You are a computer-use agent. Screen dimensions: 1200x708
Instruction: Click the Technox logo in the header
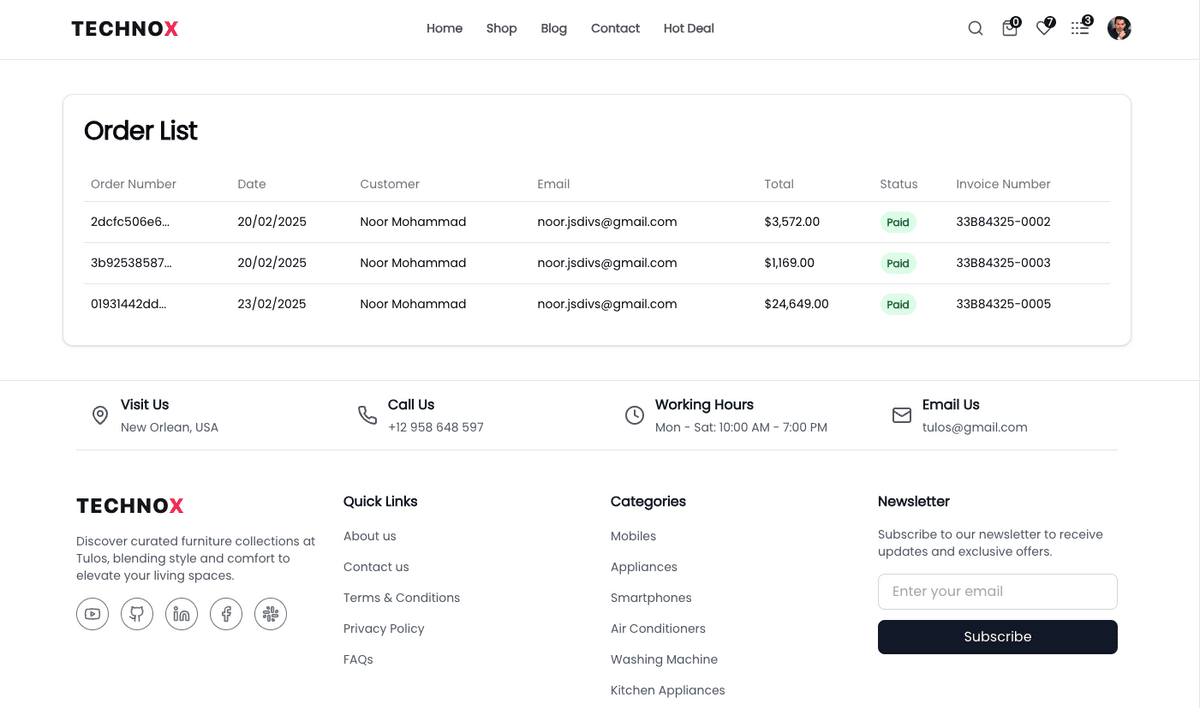[x=124, y=28]
